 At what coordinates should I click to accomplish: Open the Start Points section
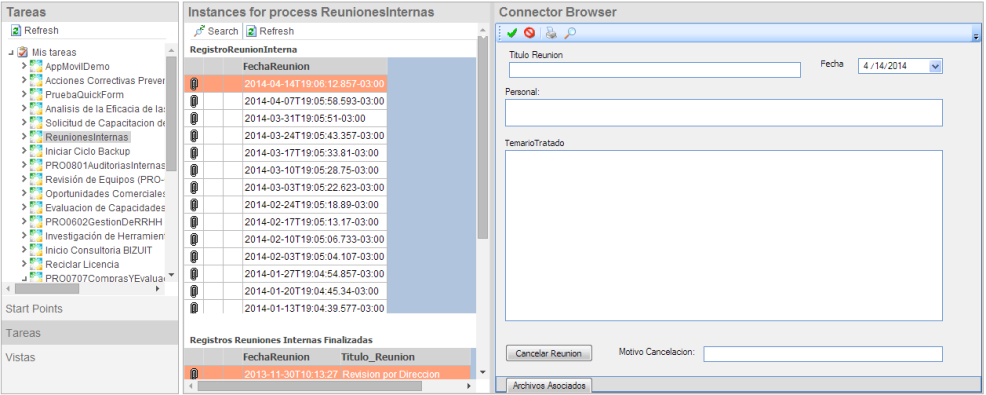pos(90,309)
